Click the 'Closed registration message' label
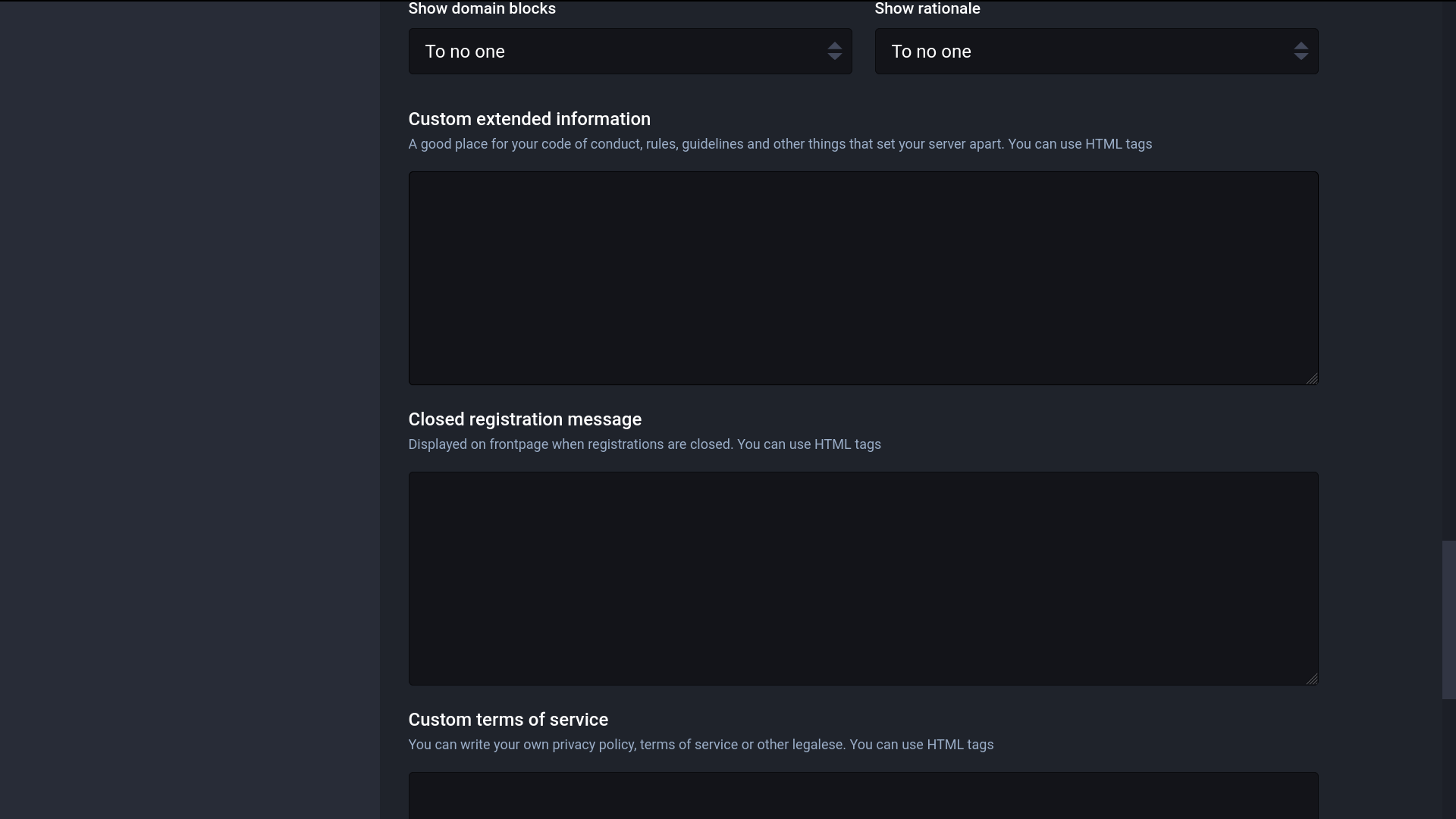This screenshot has width=1456, height=819. (x=525, y=419)
